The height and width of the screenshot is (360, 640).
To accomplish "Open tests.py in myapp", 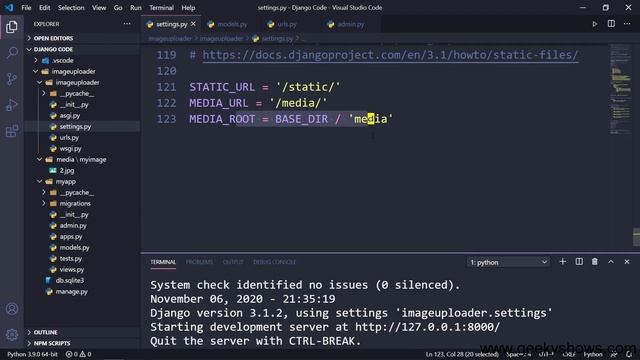I will 71,258.
